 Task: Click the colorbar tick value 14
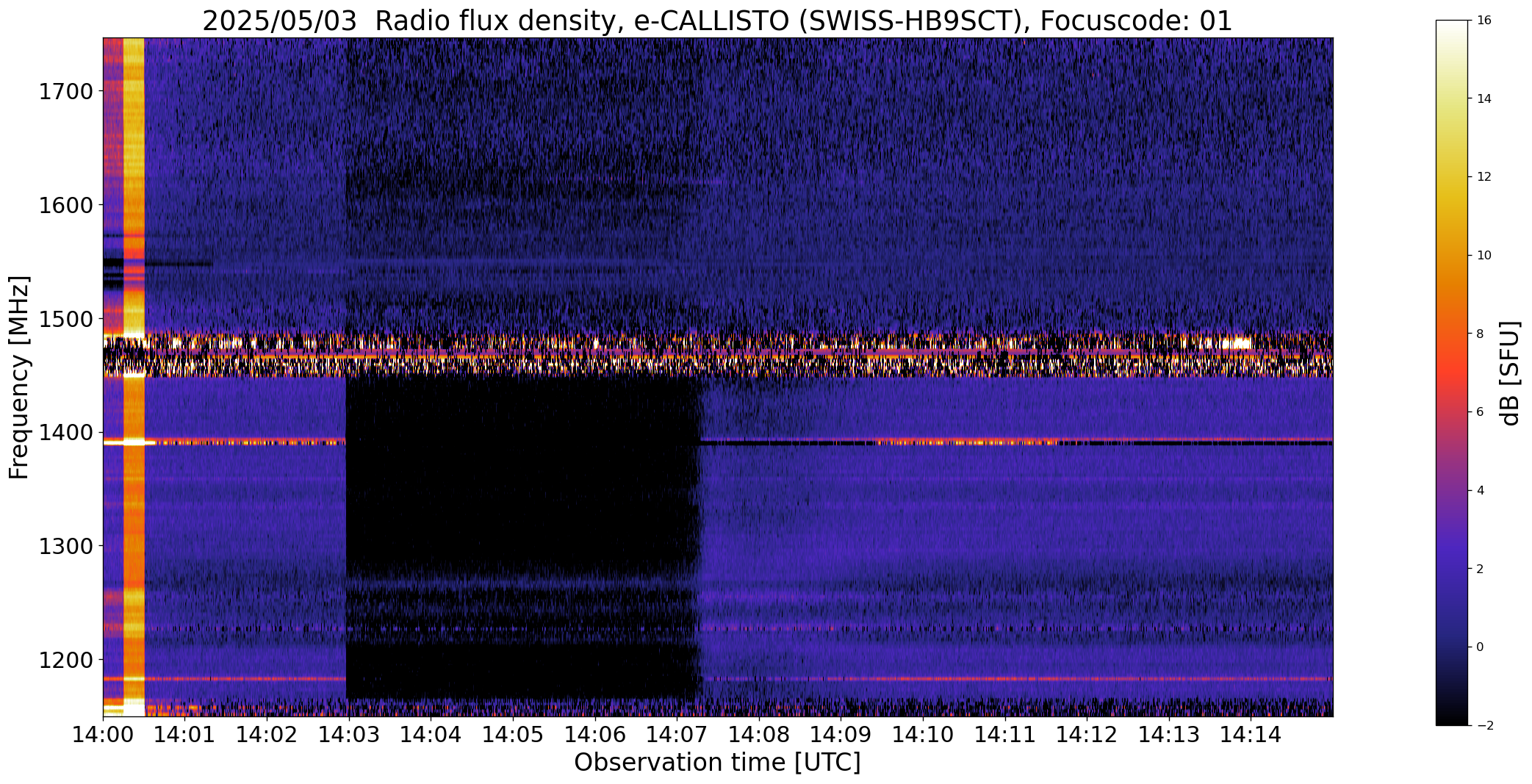point(1484,98)
